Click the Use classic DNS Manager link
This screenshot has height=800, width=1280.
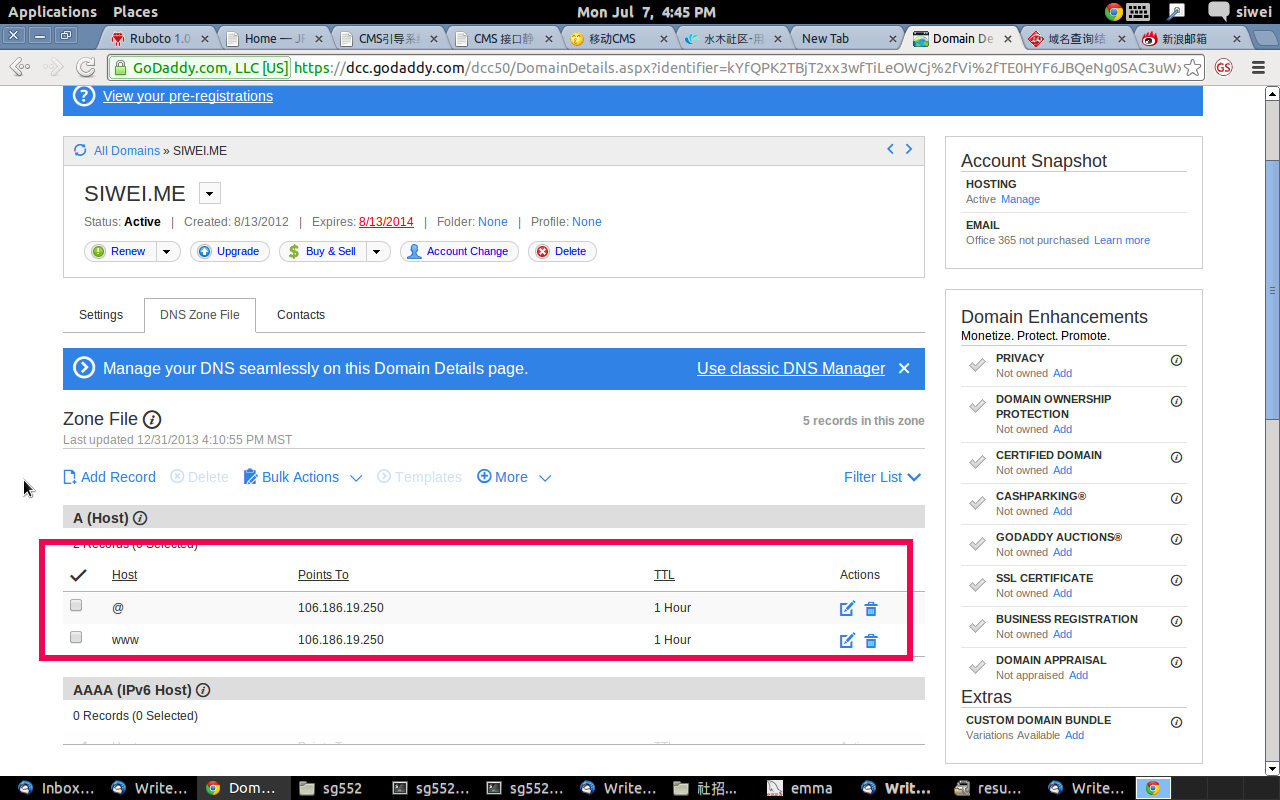pos(790,368)
